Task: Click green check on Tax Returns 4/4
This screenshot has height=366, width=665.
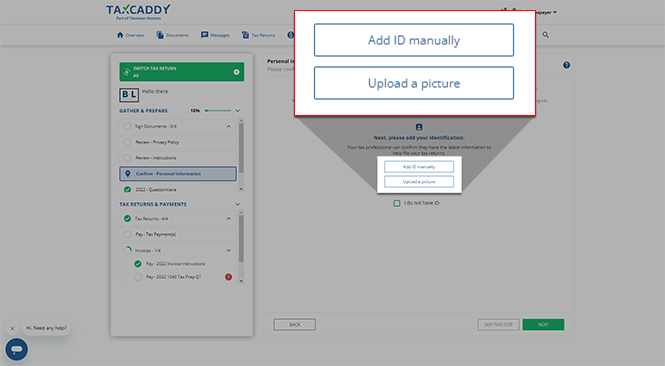Action: (127, 218)
